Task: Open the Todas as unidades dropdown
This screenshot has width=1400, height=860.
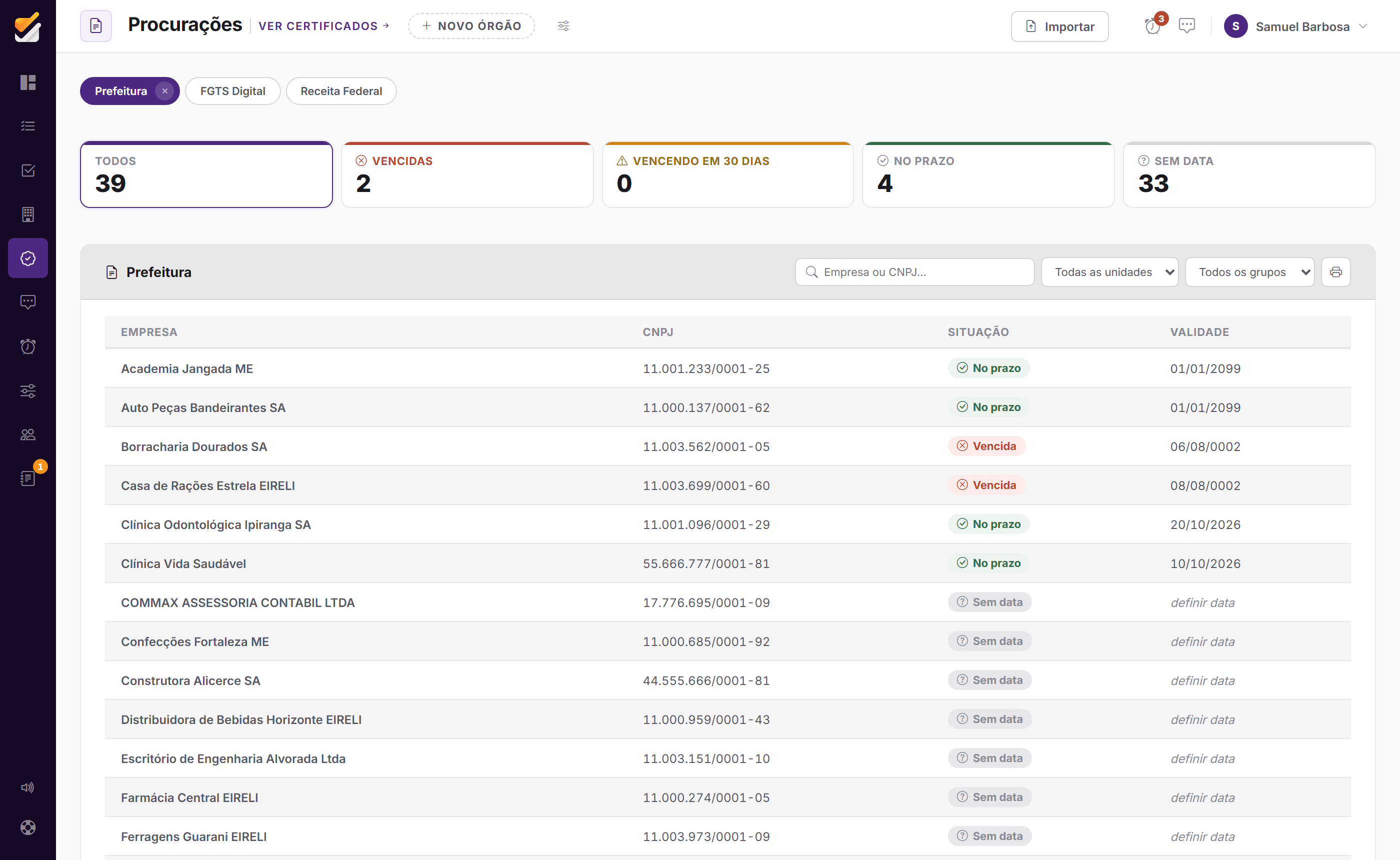Action: (1109, 272)
